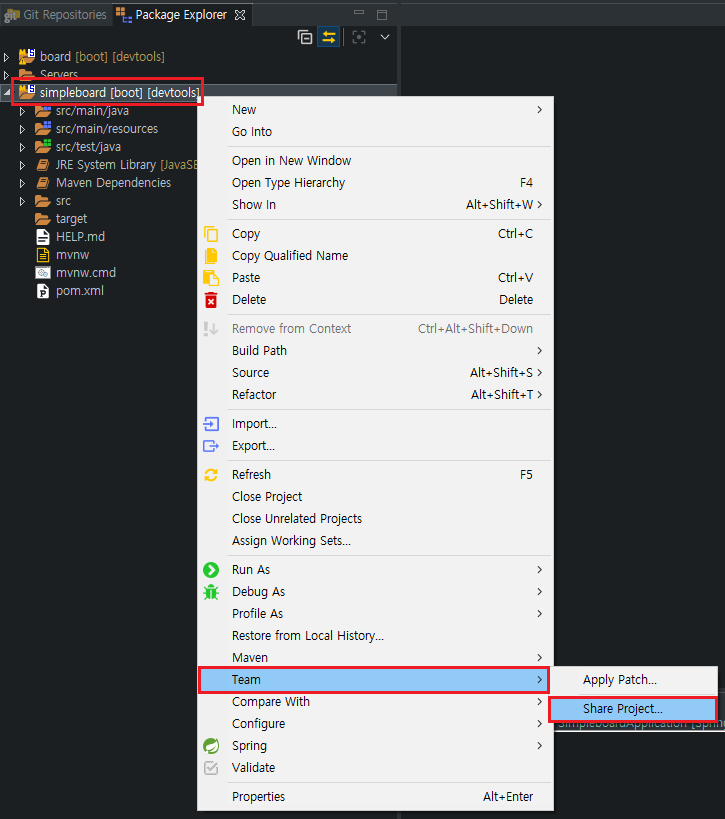Click the src/main/java package folder icon

pyautogui.click(x=43, y=111)
